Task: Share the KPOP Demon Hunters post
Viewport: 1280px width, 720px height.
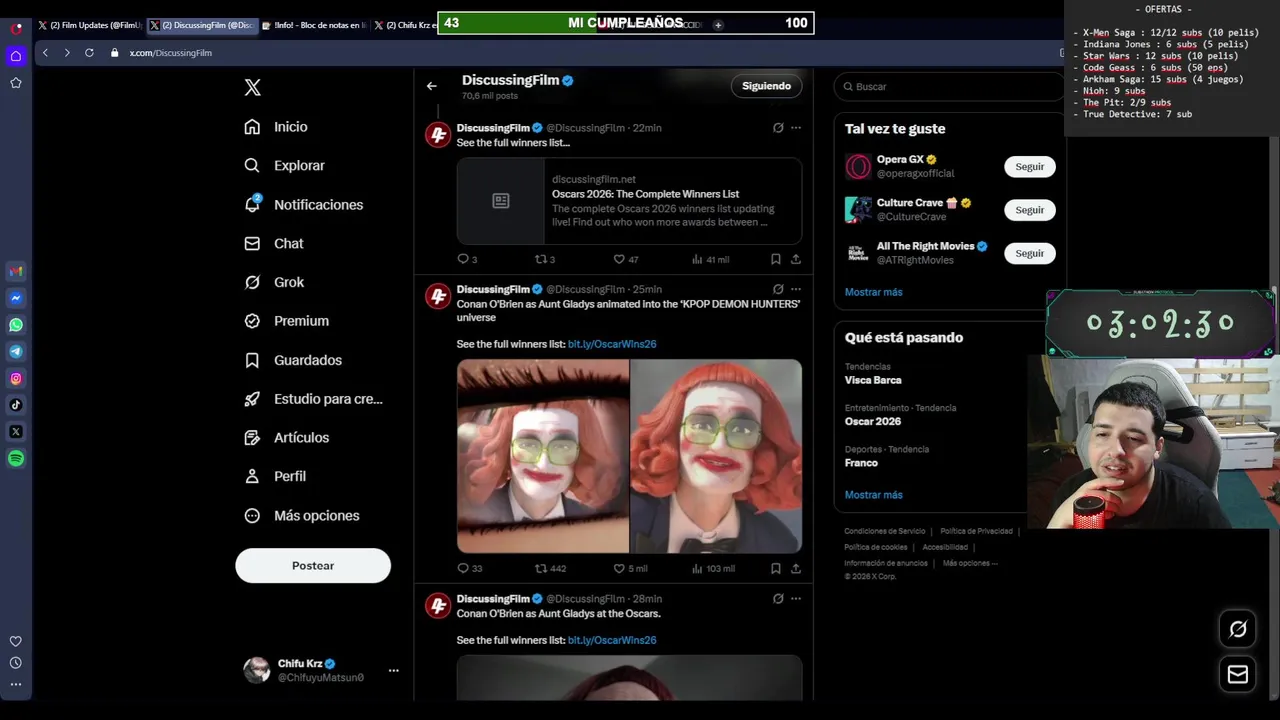Action: pos(796,568)
